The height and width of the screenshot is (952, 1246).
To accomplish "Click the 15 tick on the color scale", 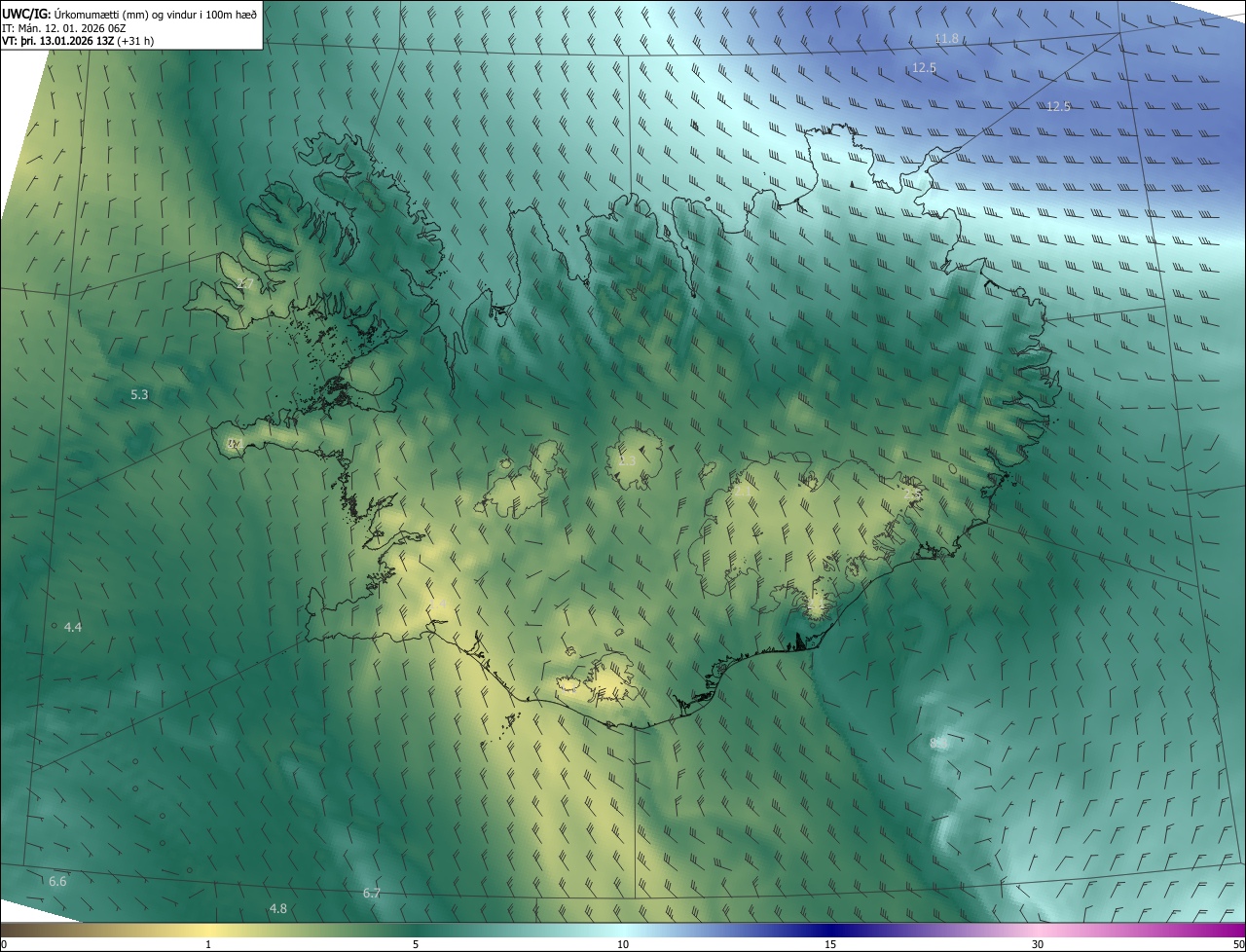I will [830, 944].
